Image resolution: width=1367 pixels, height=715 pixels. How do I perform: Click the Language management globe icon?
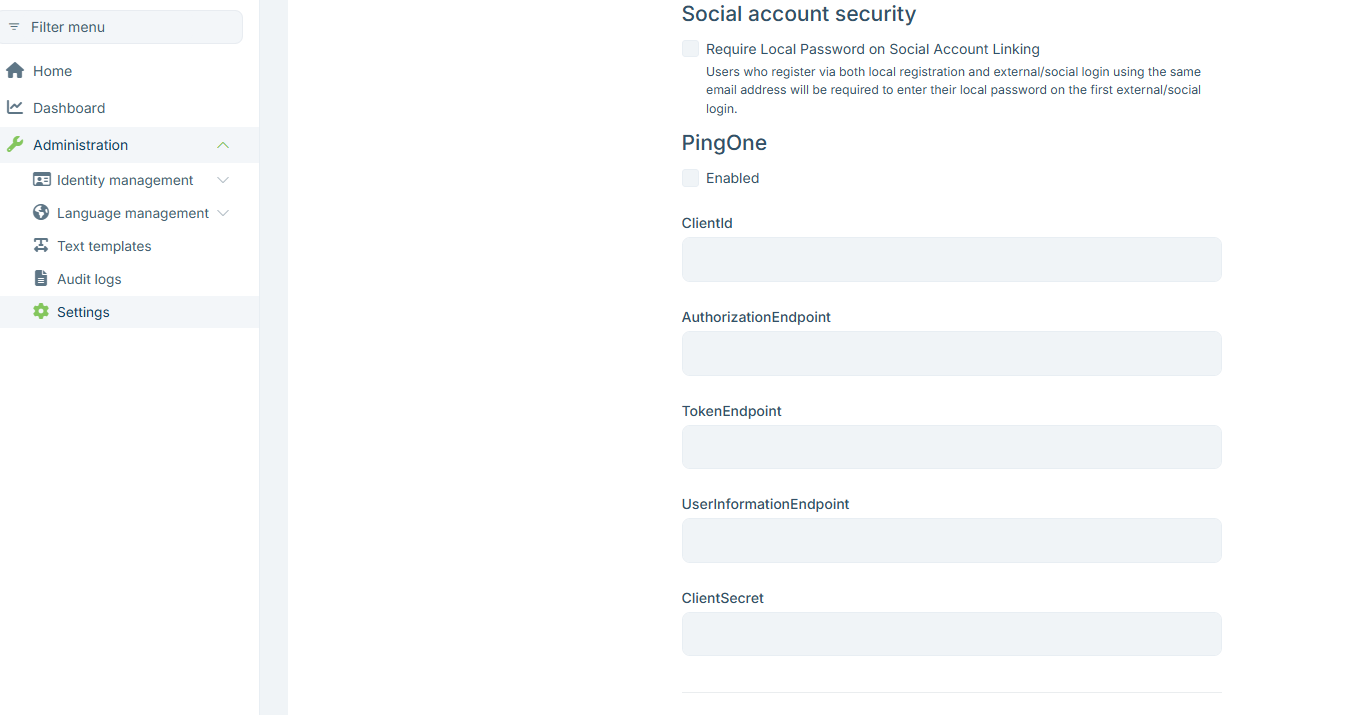tap(41, 213)
